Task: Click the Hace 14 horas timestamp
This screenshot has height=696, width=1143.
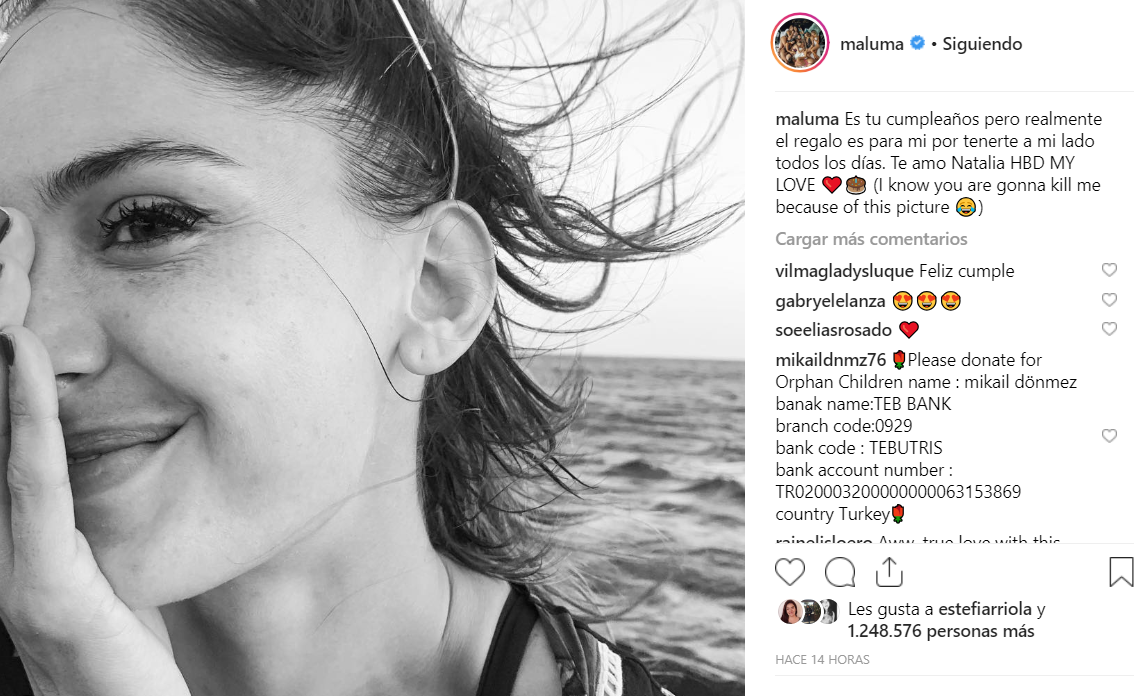Action: point(822,660)
